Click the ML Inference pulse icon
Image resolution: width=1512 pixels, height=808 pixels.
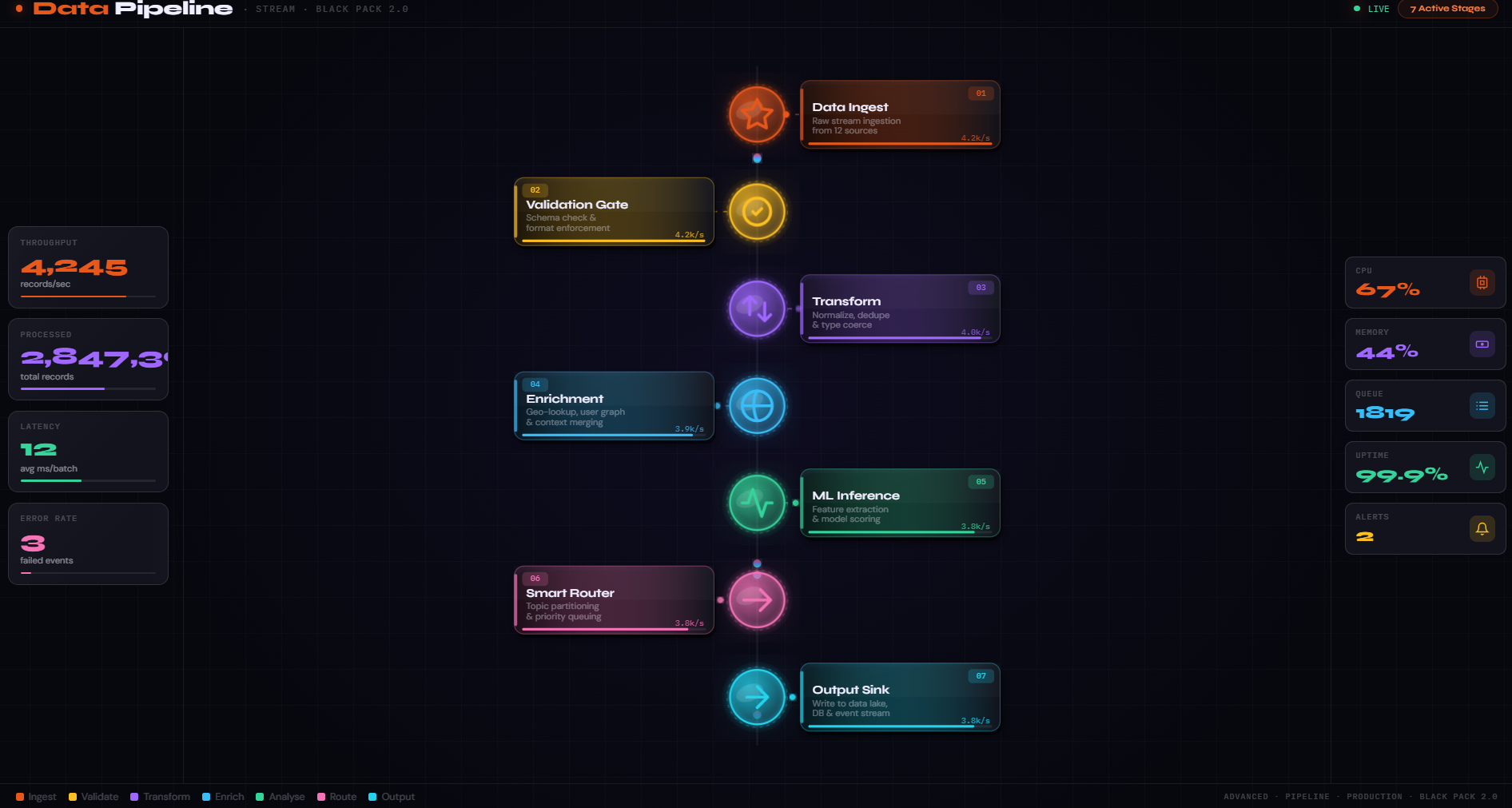point(756,504)
